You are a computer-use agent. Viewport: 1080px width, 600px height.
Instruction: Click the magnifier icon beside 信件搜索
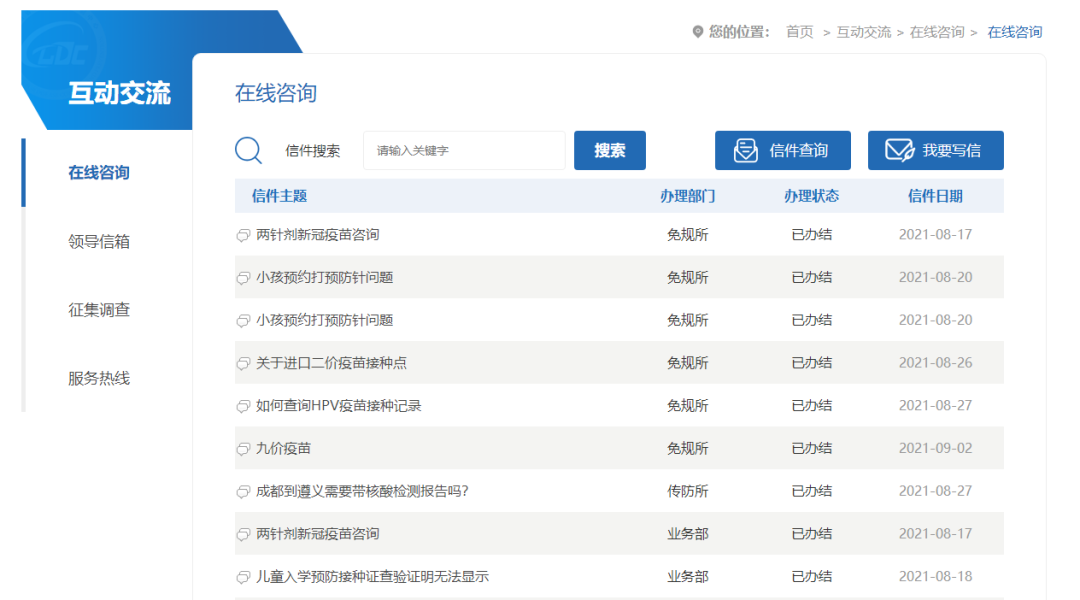point(248,151)
